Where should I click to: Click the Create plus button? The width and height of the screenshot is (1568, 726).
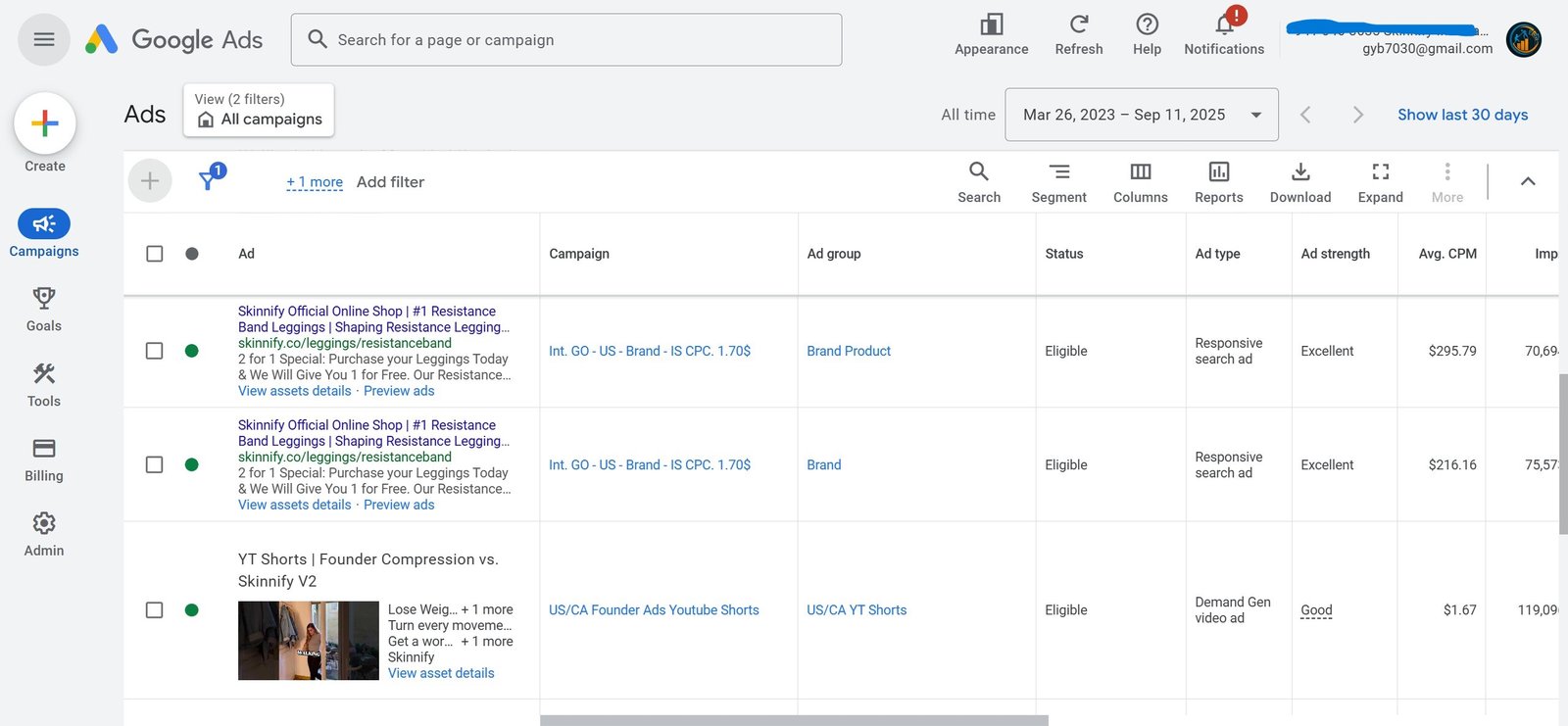point(45,123)
